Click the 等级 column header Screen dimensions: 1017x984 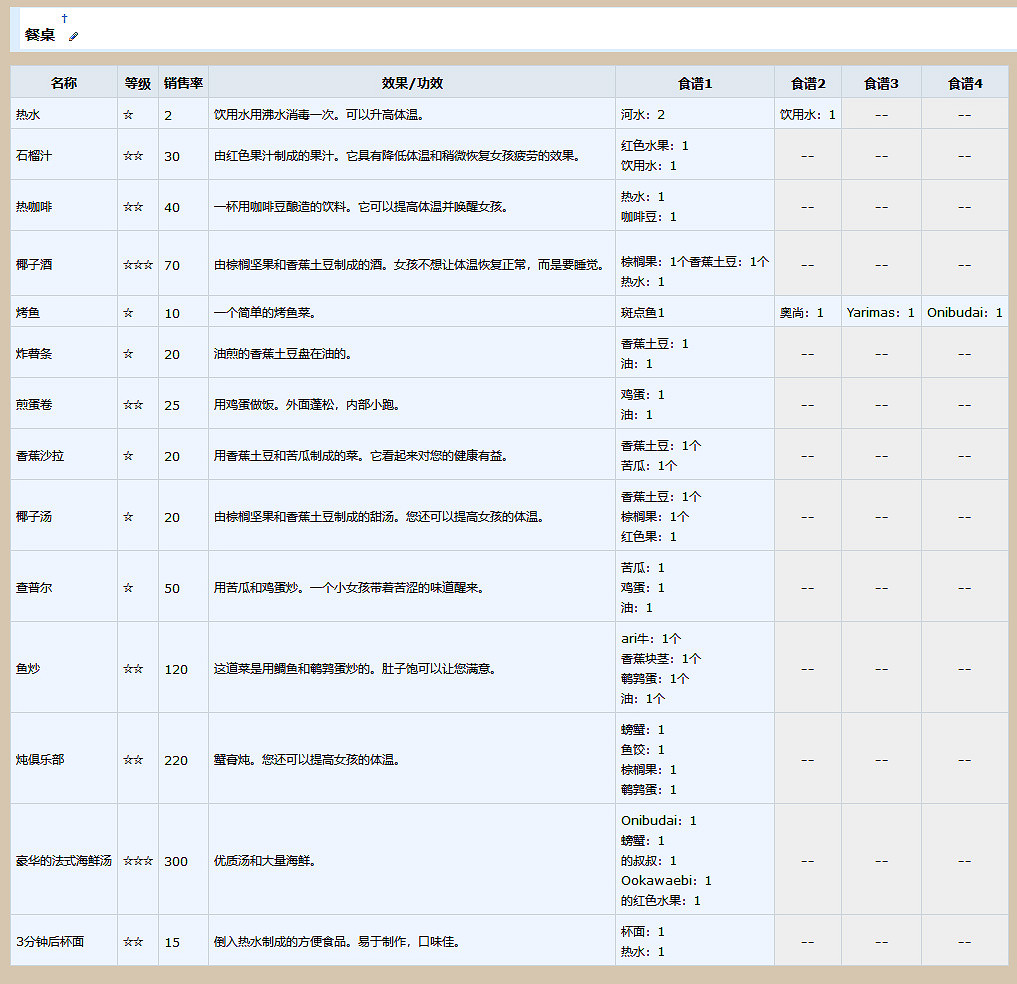point(137,82)
